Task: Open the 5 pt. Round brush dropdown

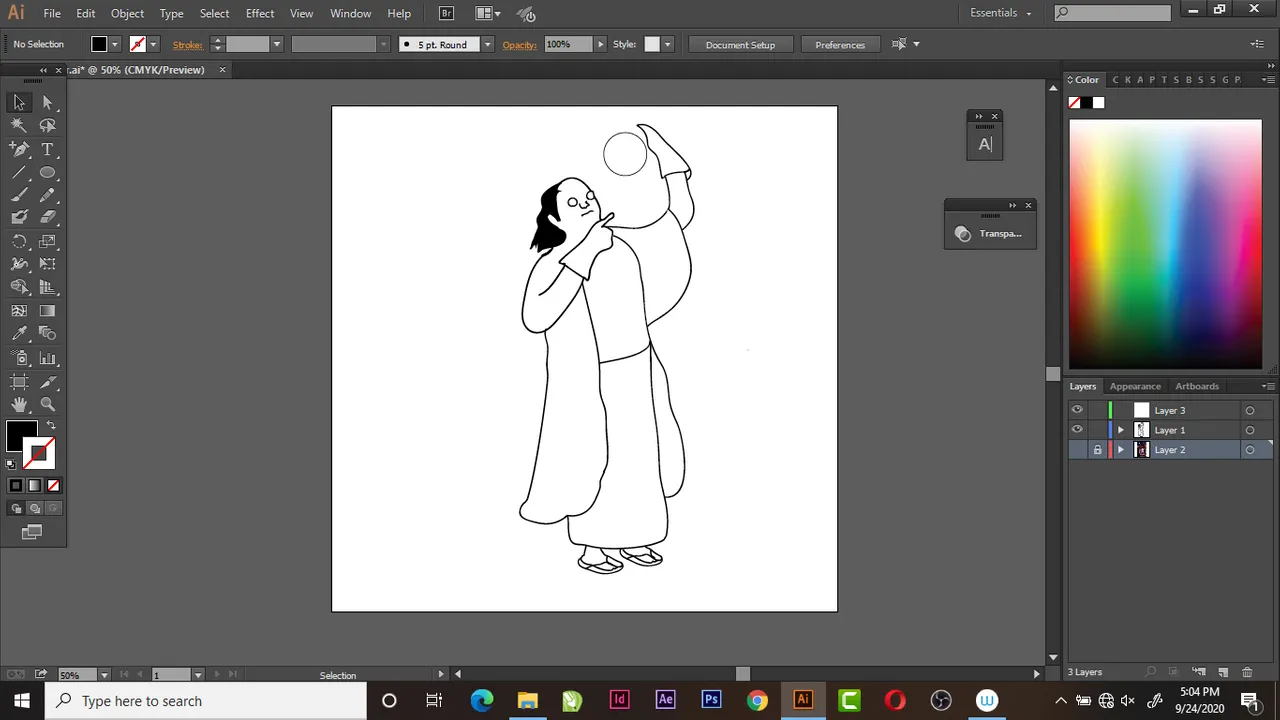Action: click(487, 44)
